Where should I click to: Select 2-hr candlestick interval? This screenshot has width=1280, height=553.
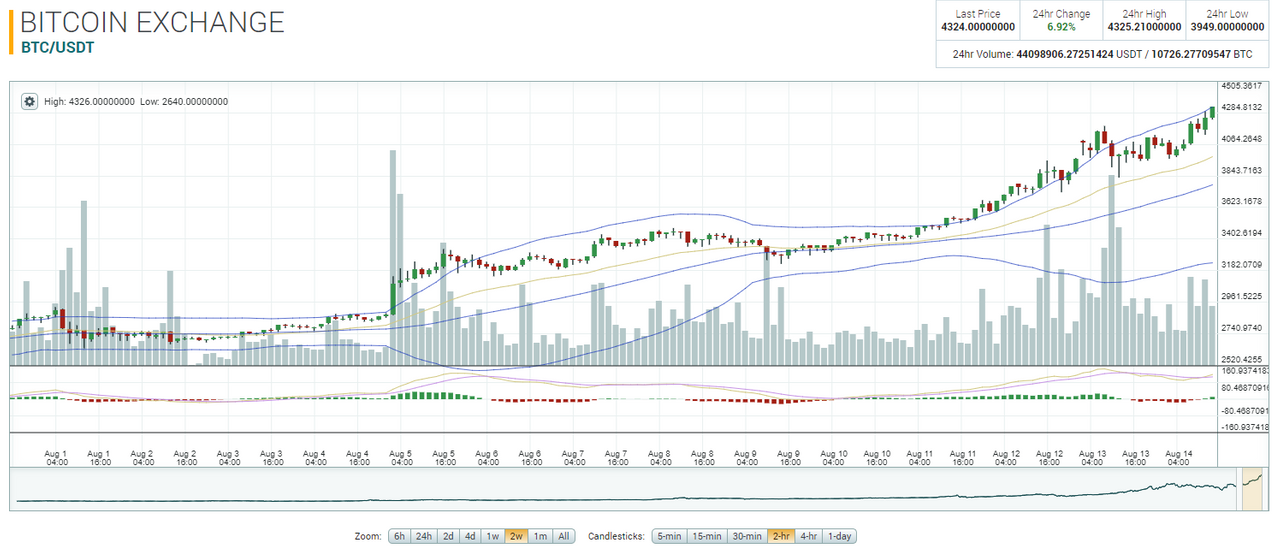[781, 536]
